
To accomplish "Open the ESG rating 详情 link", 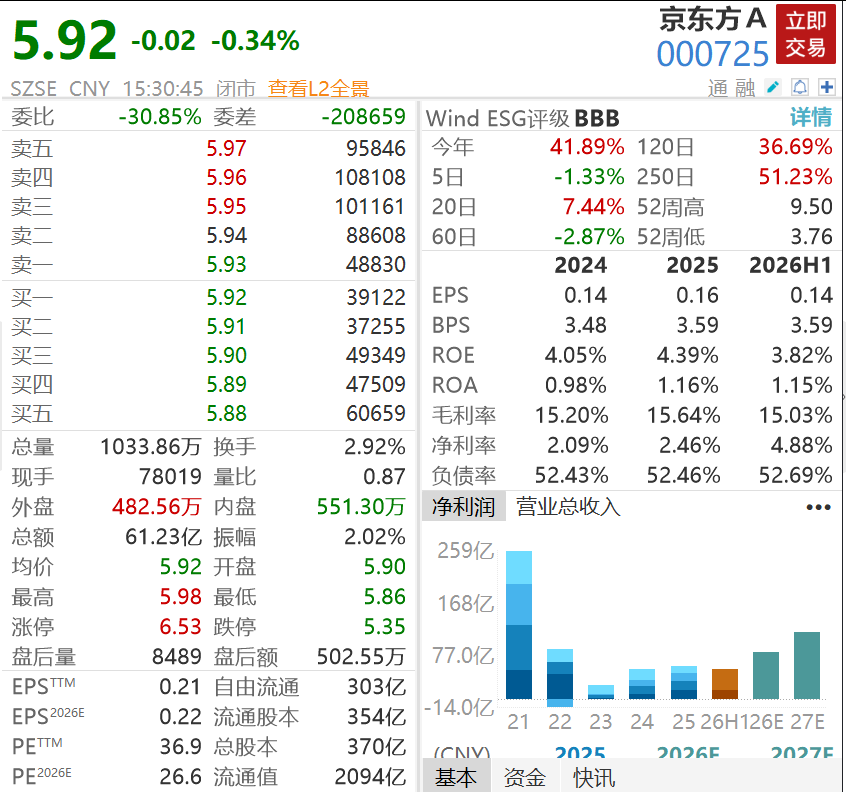I will 811,117.
